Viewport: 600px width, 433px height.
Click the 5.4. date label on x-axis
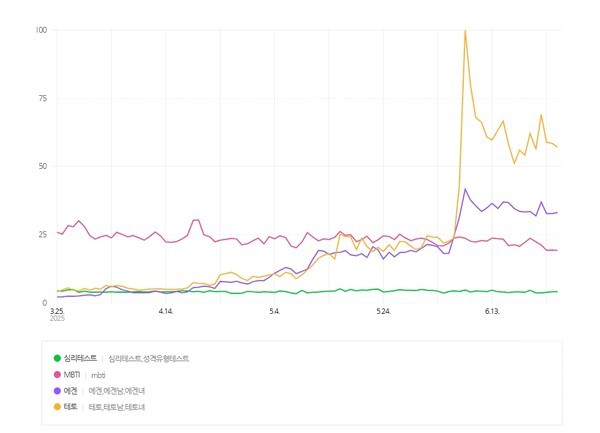click(x=275, y=311)
